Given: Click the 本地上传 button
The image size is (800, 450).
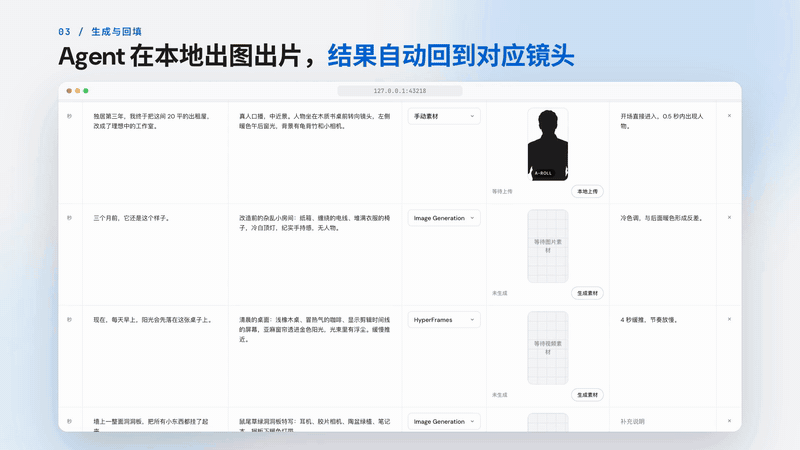Looking at the screenshot, I should click(x=587, y=191).
